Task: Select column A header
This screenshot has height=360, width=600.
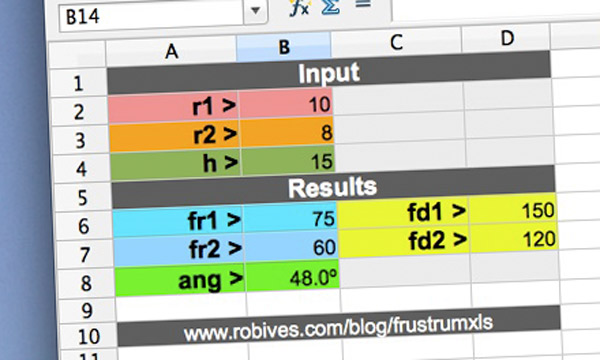Action: (171, 51)
